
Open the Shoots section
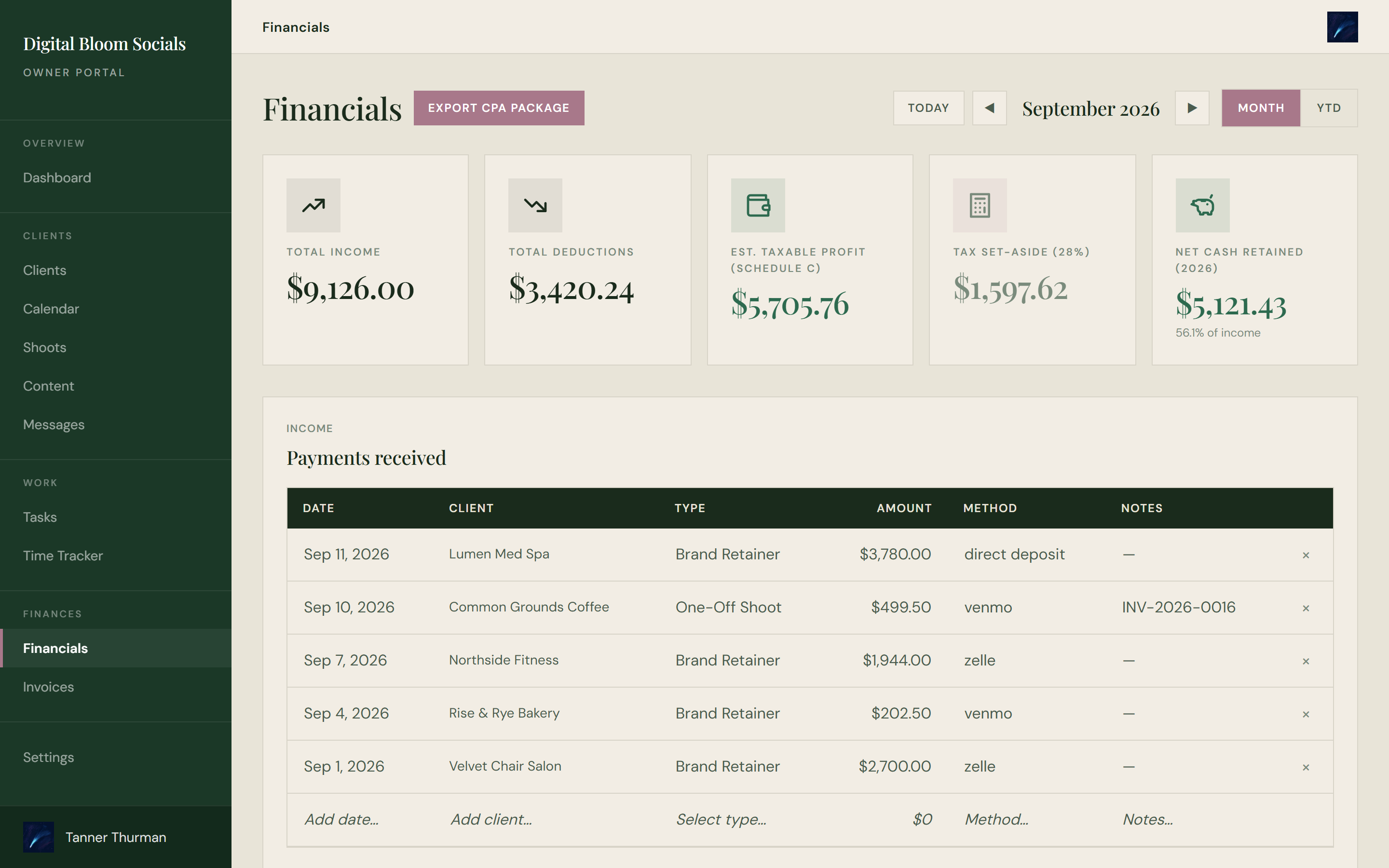coord(116,347)
